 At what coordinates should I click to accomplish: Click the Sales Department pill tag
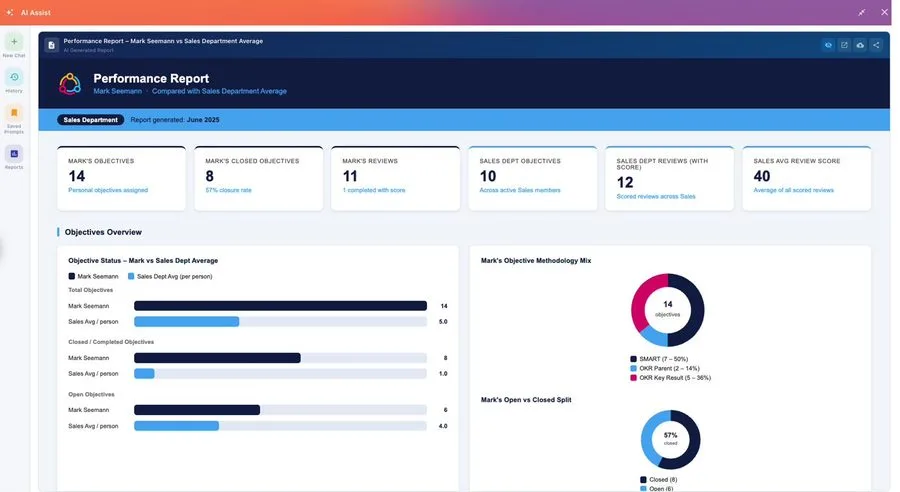pos(90,120)
